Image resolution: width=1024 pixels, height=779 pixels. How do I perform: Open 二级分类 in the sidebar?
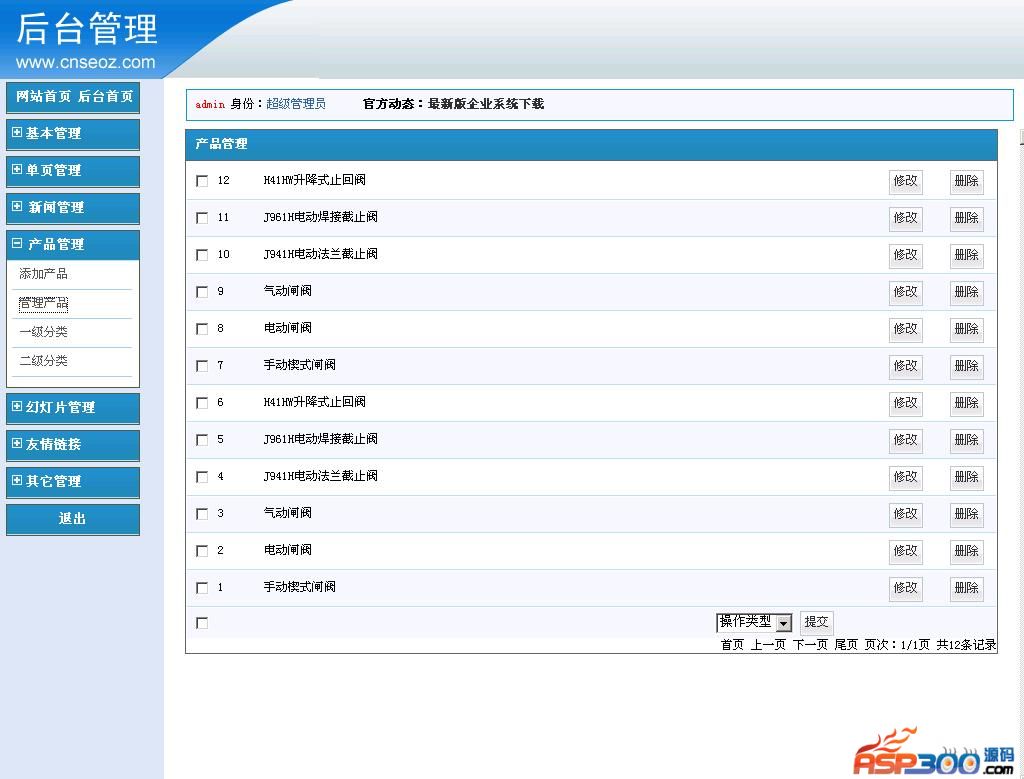pos(43,360)
